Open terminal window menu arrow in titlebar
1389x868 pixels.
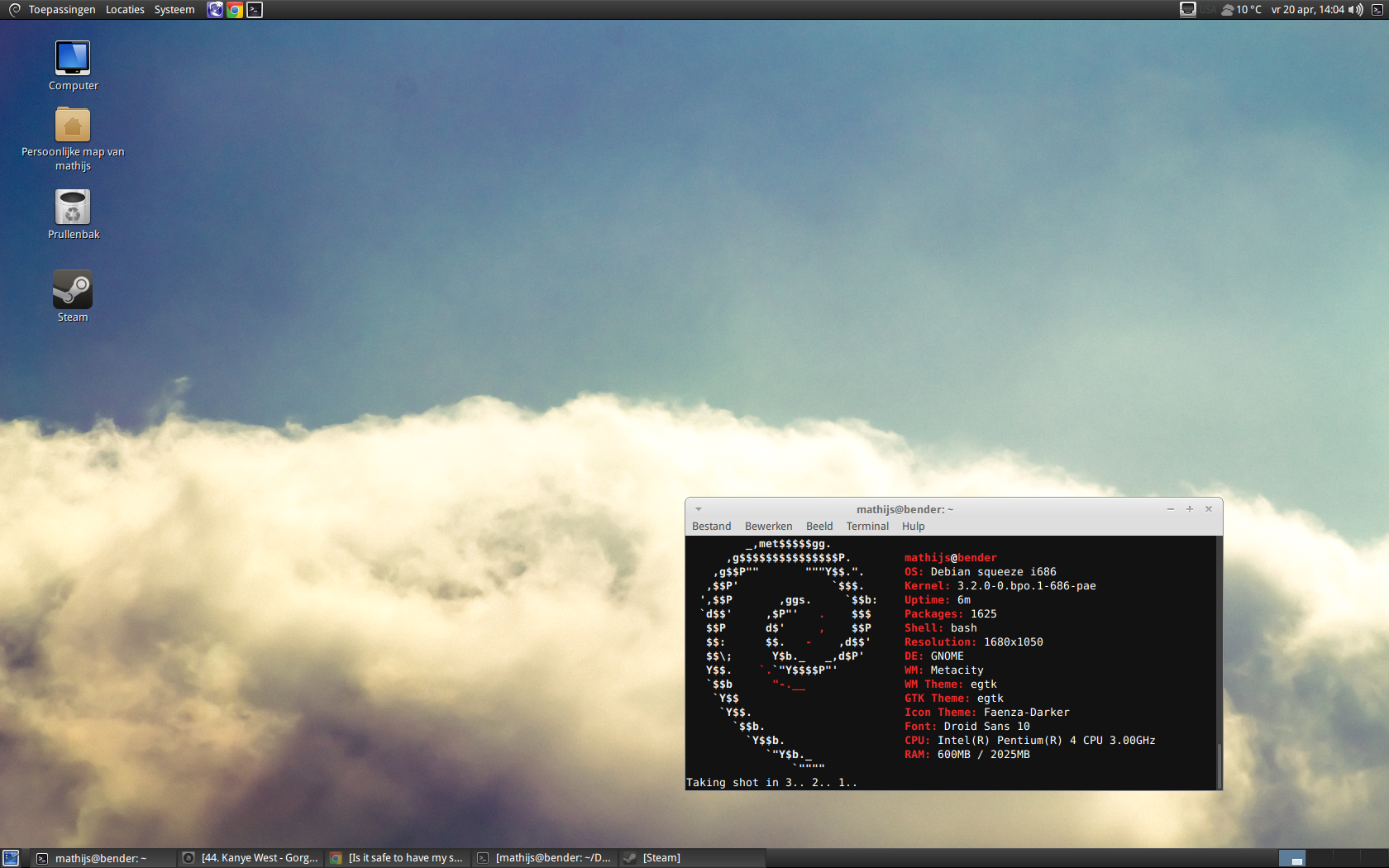pyautogui.click(x=699, y=509)
